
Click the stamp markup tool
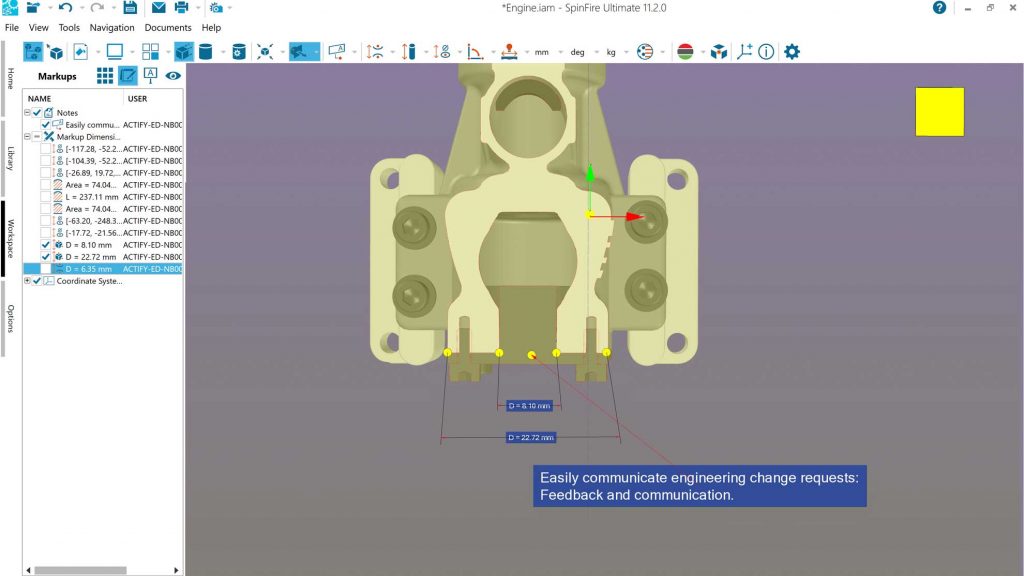[509, 52]
